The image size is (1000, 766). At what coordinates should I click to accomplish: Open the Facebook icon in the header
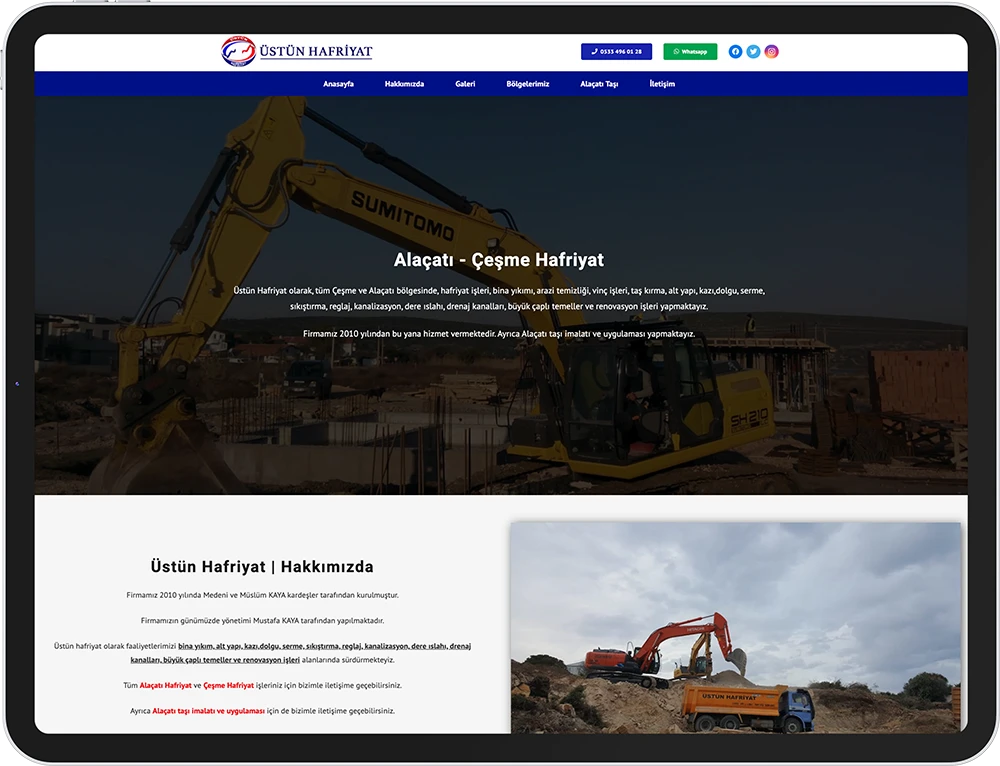(x=735, y=51)
